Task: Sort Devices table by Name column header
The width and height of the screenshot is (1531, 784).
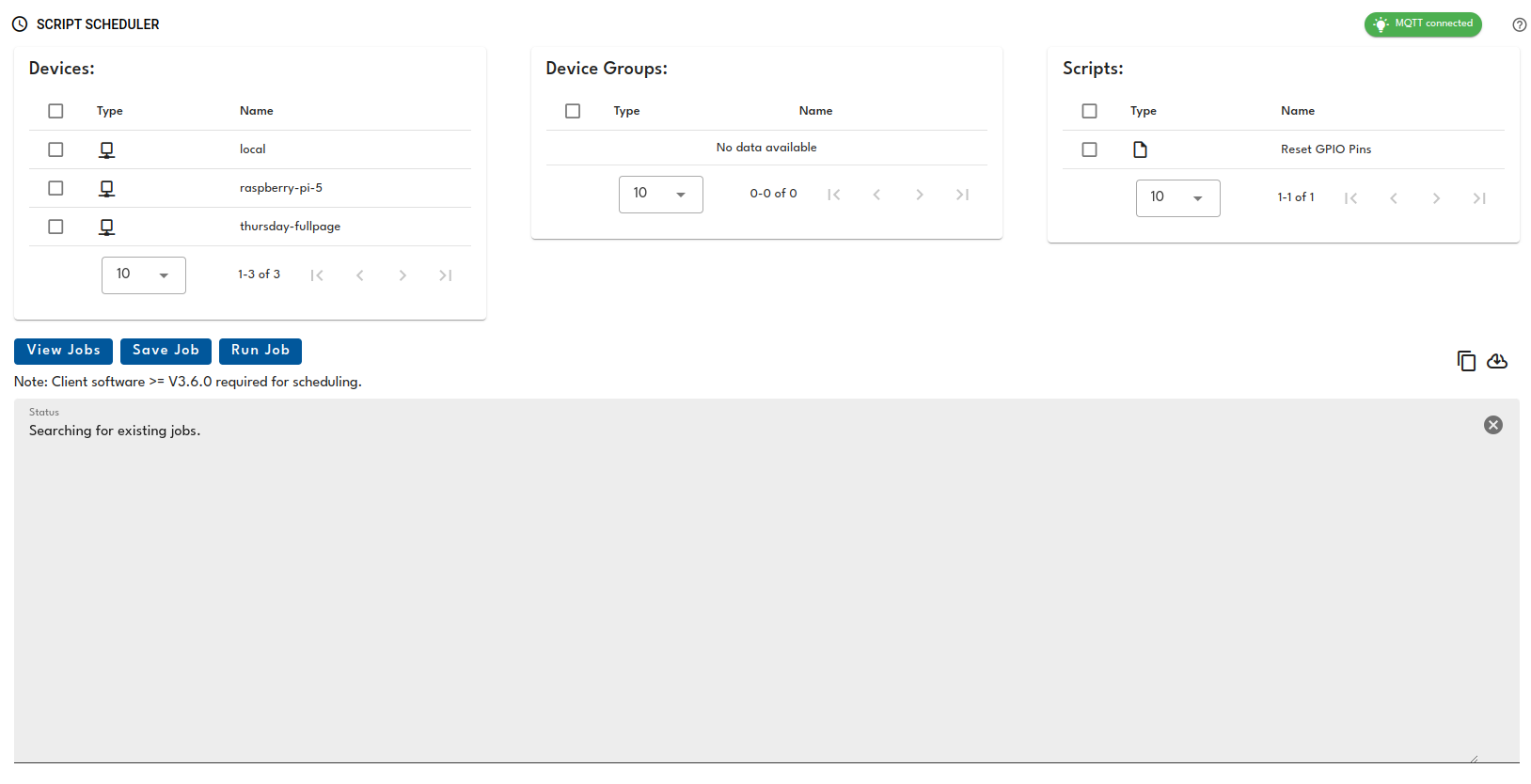Action: (x=256, y=111)
